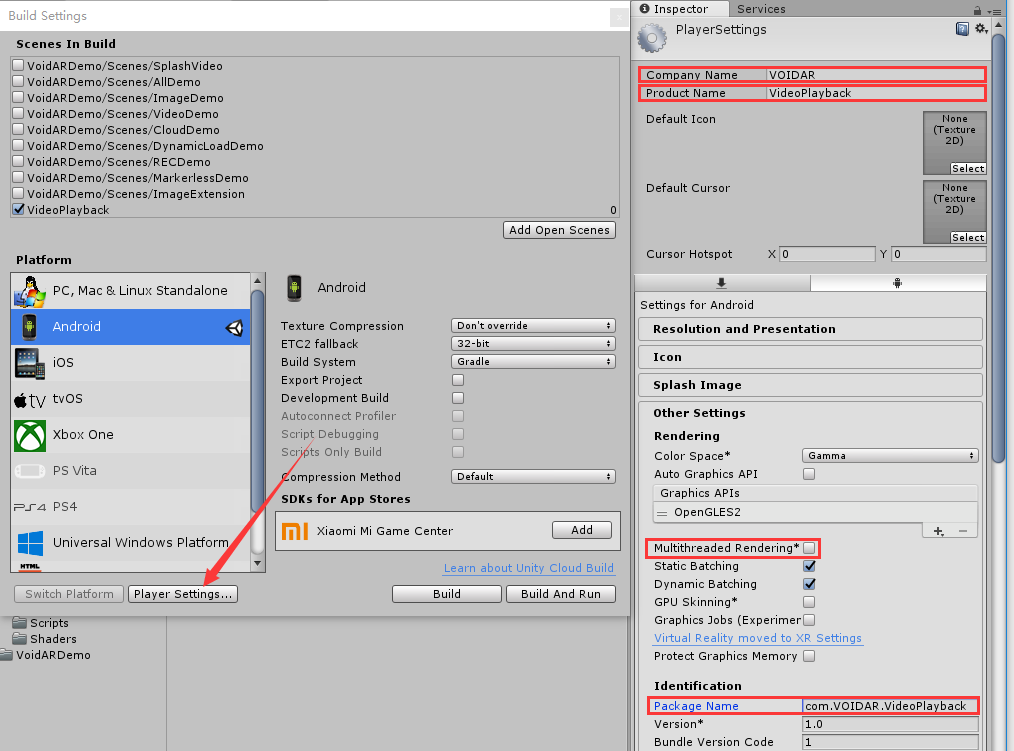Toggle the Inspector lock icon

pos(977,10)
